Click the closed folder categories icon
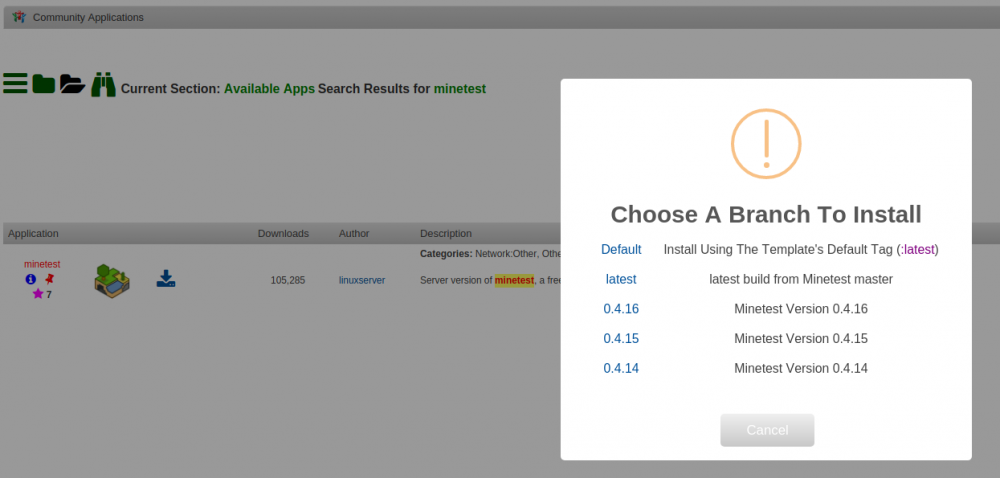 click(43, 83)
